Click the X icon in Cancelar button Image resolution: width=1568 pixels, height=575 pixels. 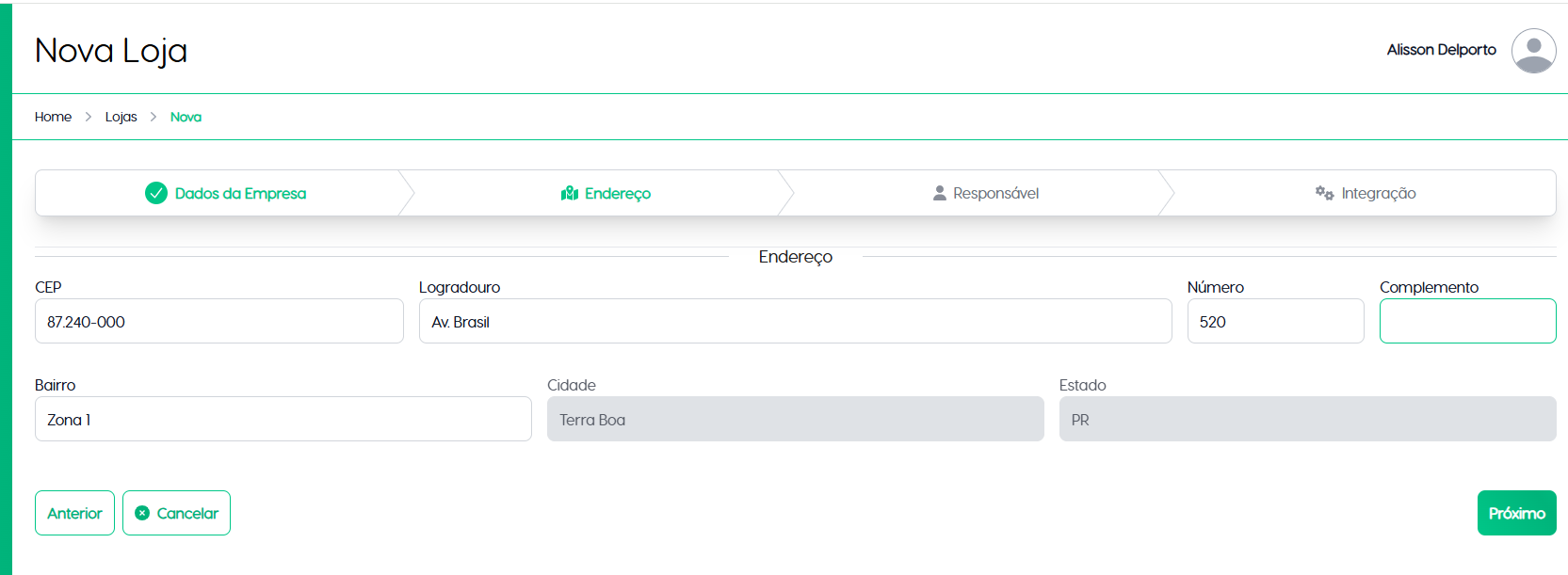[x=142, y=513]
